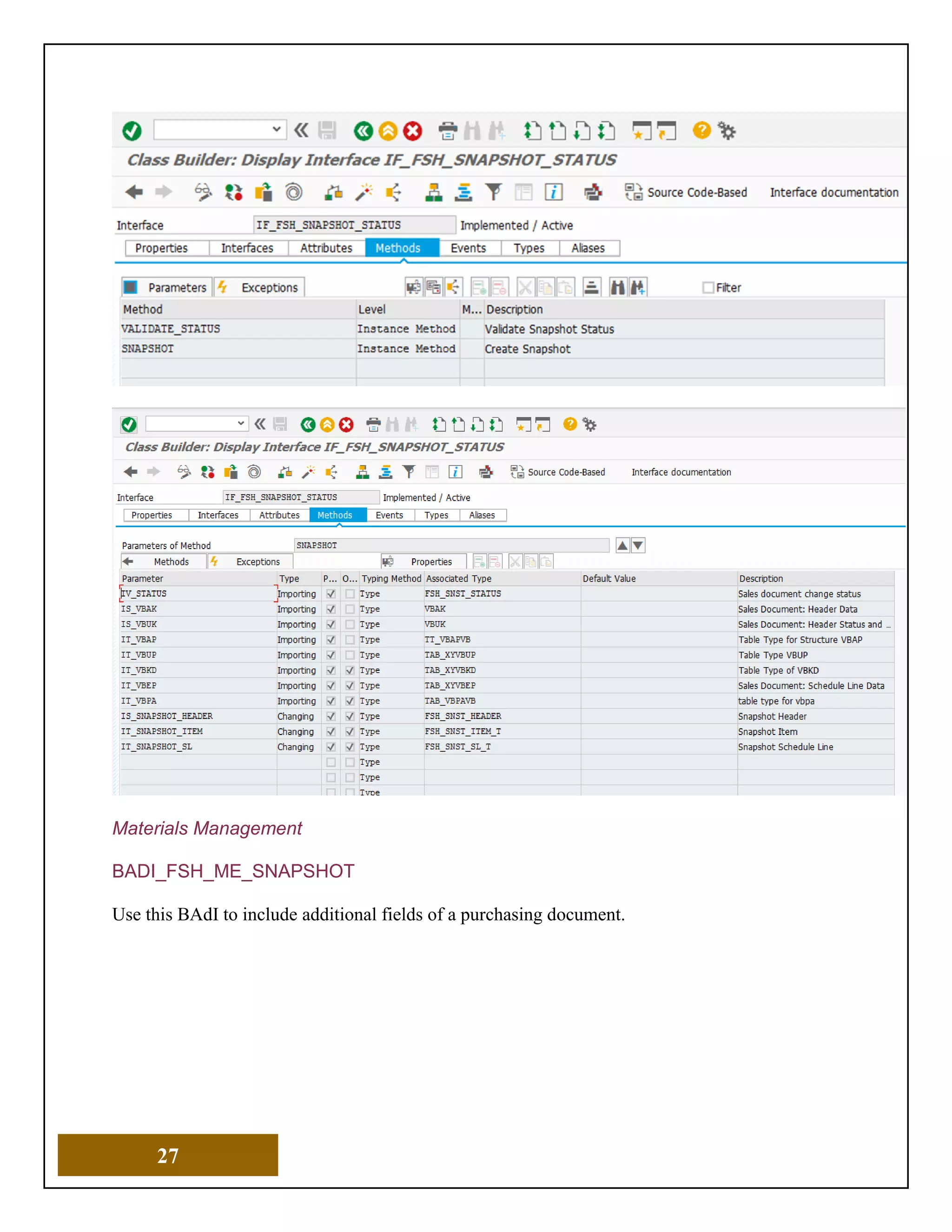Screen dimensions: 952x1232
Task: Switch to Interfaces tab in lower screenshot
Action: (x=218, y=515)
